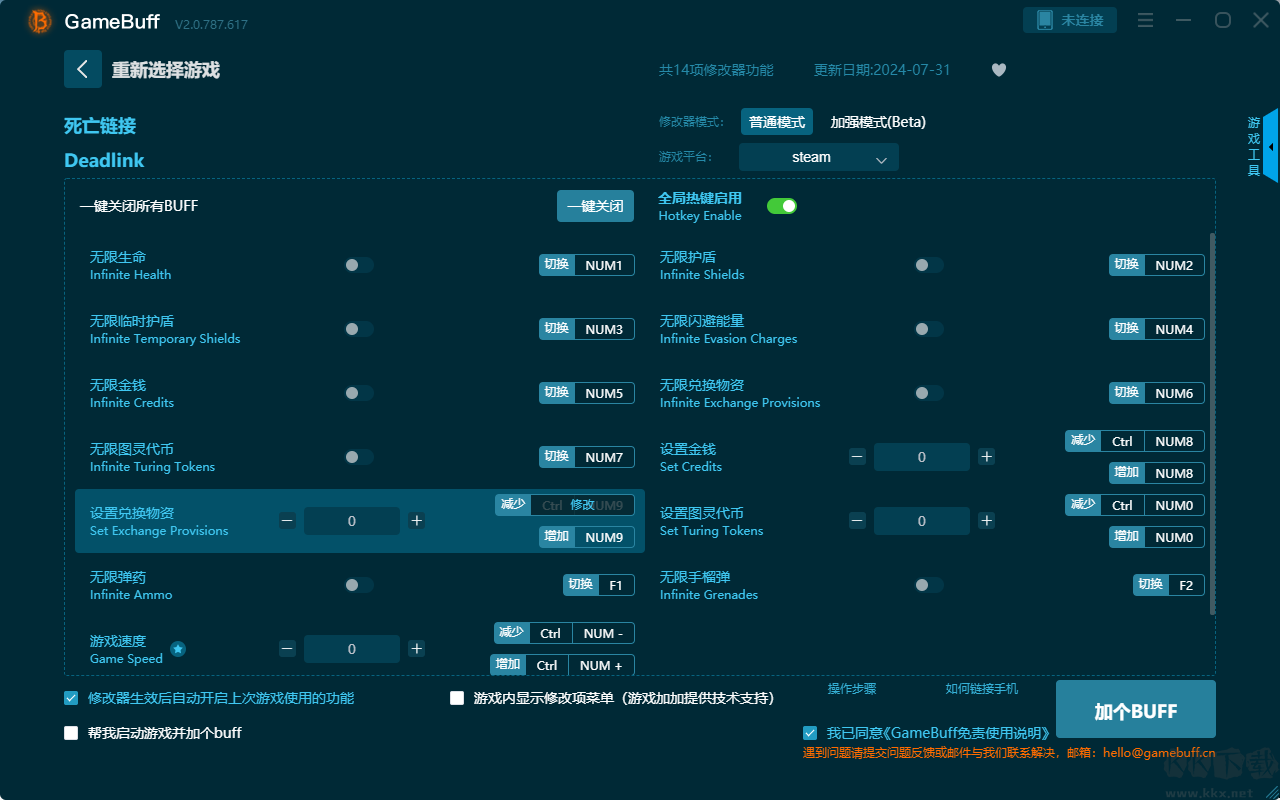1280x800 pixels.
Task: Check the 游戏内显示修改项菜单 checkbox
Action: click(457, 698)
